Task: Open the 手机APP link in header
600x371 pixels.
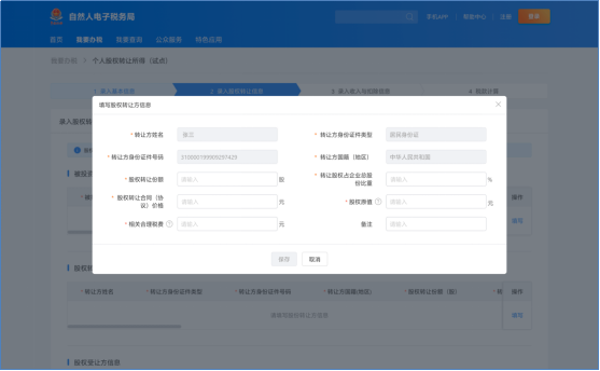Action: point(437,17)
